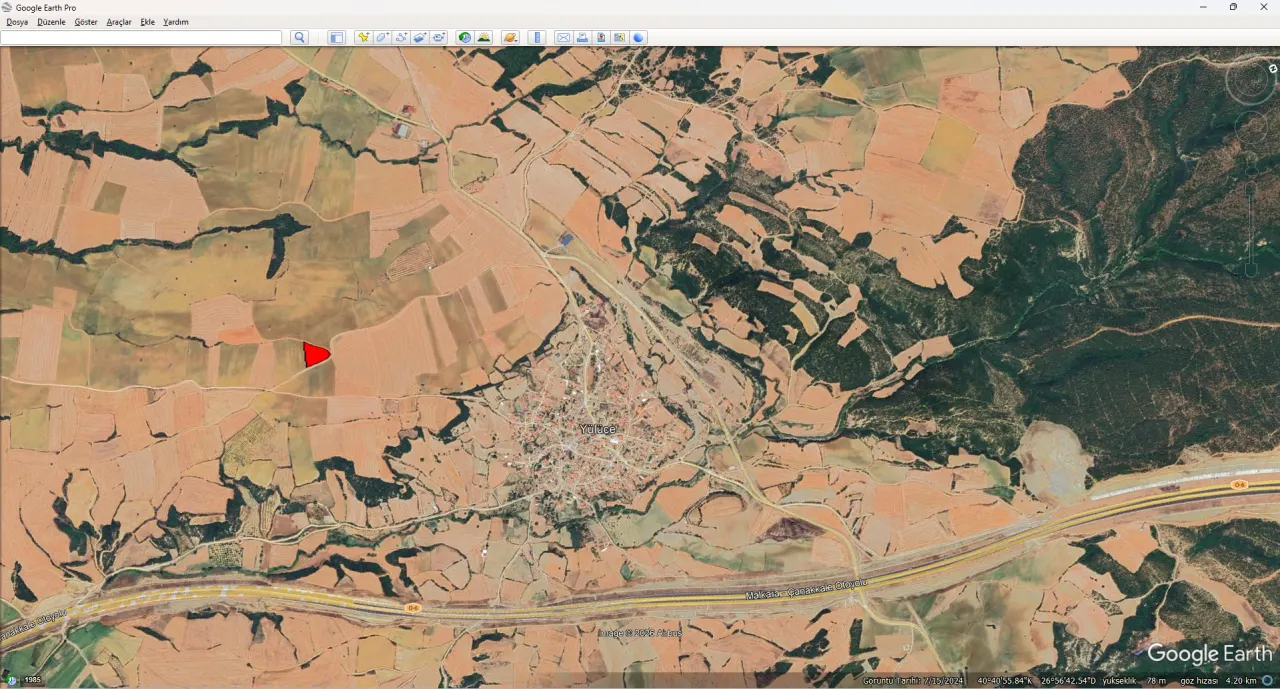Click the View in Google Maps icon

click(620, 37)
